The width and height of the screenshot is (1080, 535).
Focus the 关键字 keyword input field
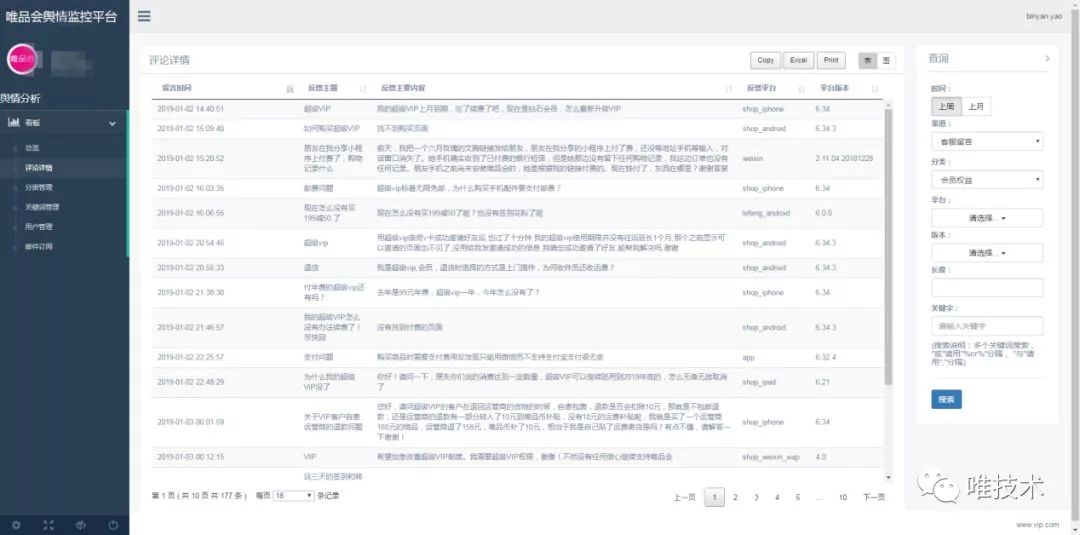point(987,326)
